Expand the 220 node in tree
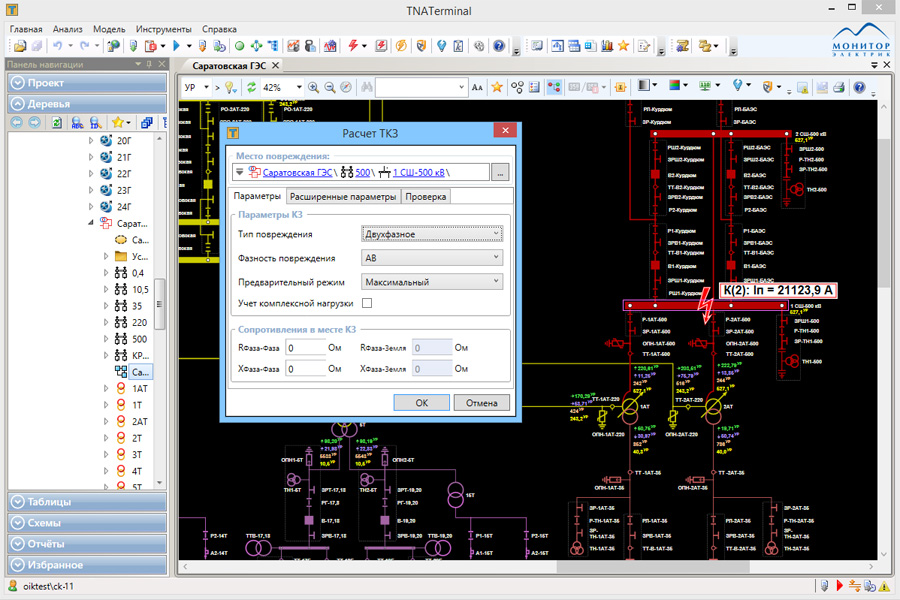 (106, 323)
